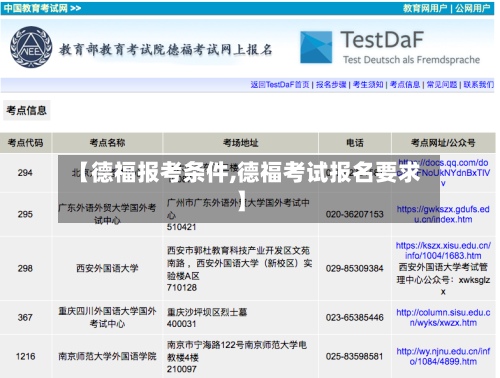Viewport: 500px width, 378px height.
Task: Click the 教育部教育考试院德福考试网上报名 title
Action: coord(166,49)
